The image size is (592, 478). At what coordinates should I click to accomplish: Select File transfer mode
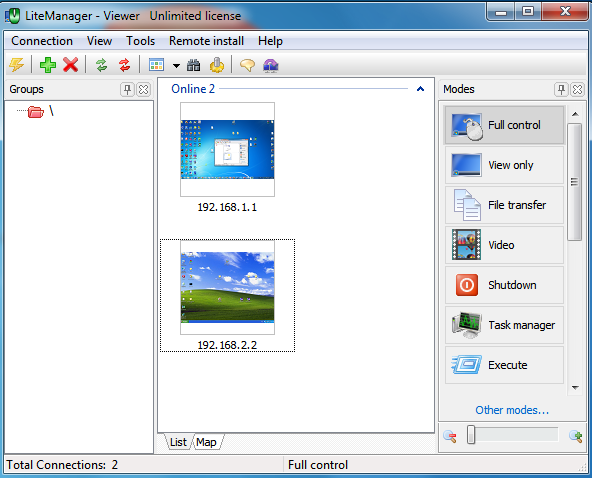(x=504, y=205)
